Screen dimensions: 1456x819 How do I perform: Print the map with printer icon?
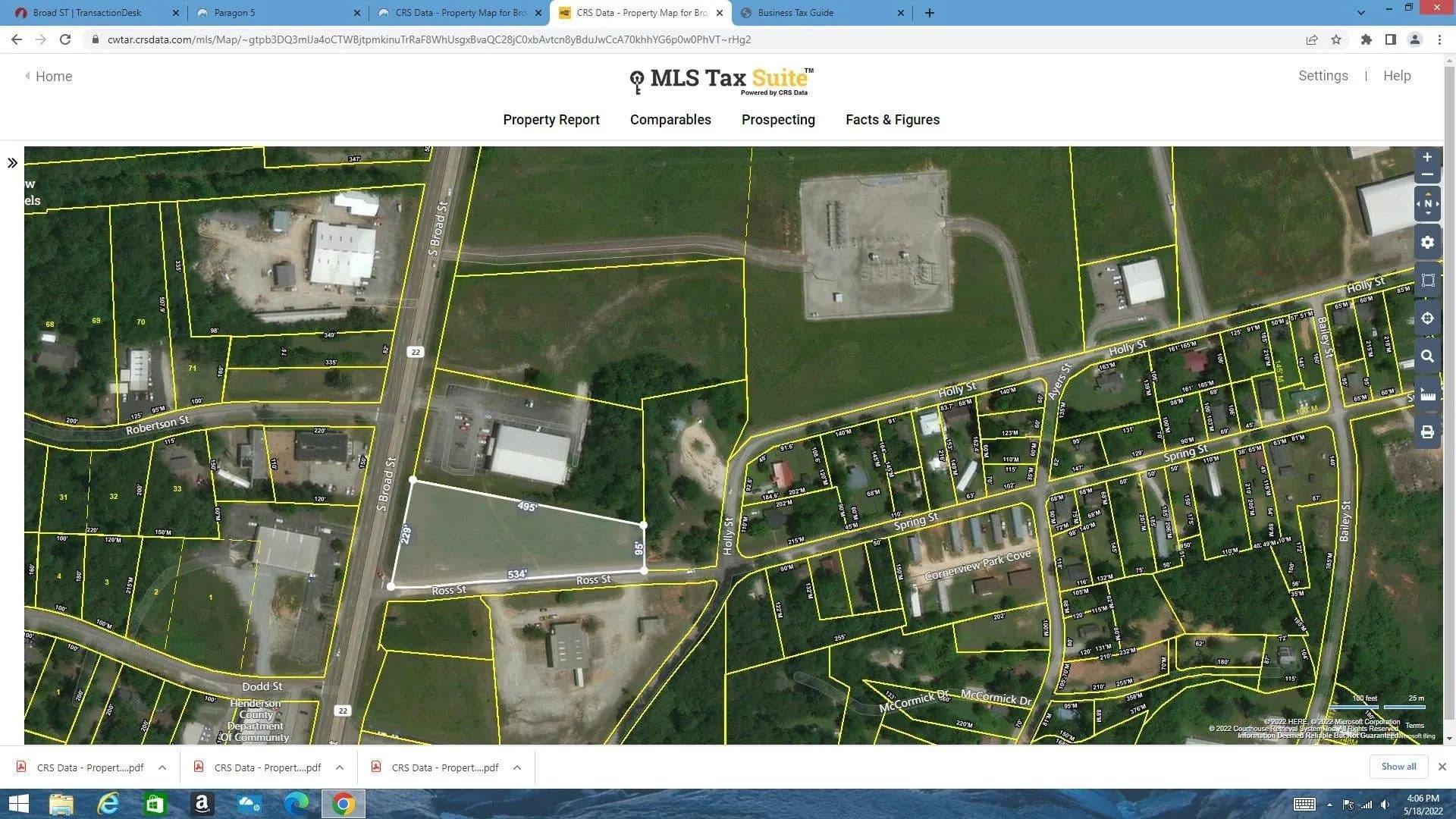coord(1426,432)
